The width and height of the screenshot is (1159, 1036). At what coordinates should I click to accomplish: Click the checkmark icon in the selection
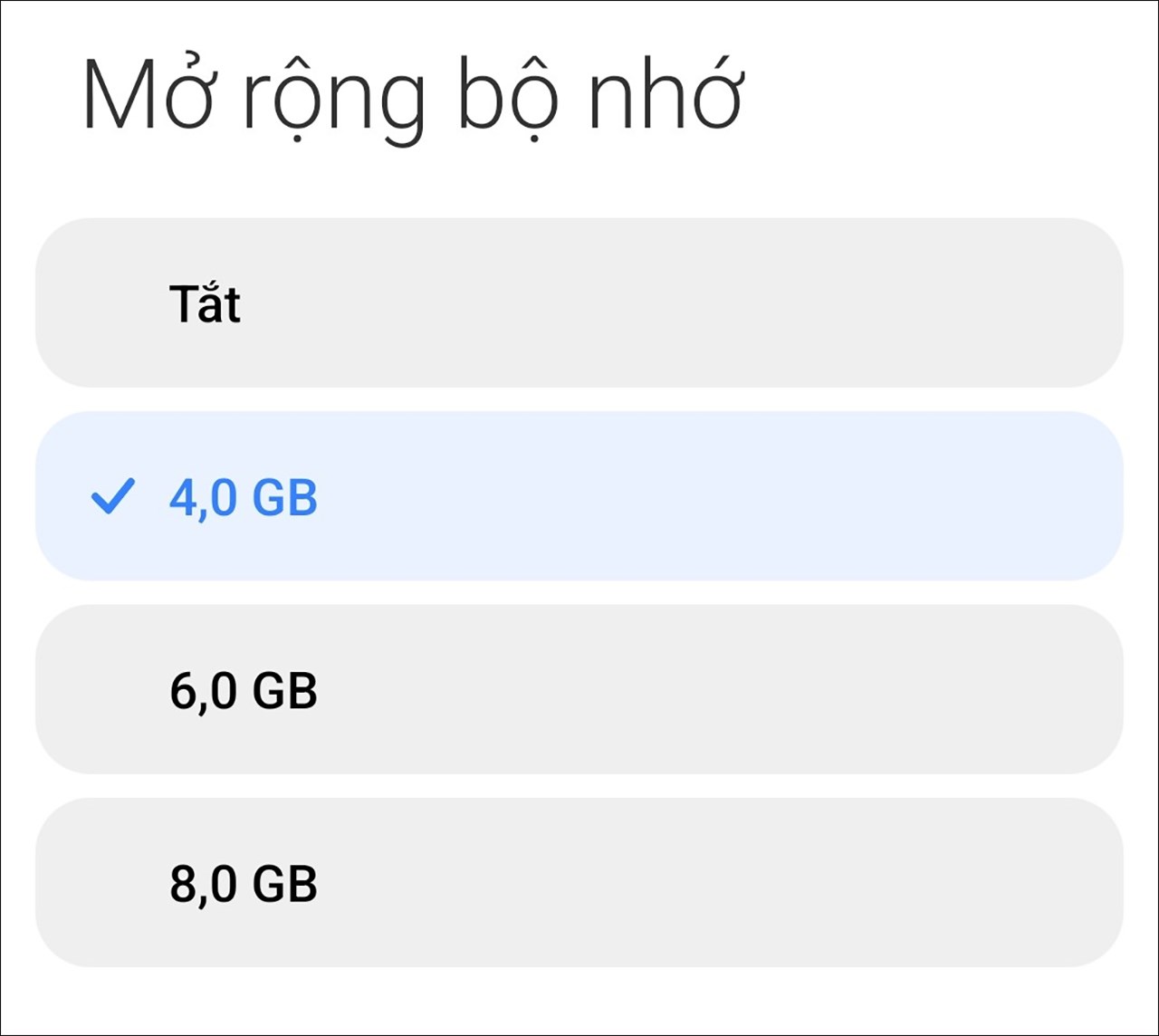tap(114, 495)
